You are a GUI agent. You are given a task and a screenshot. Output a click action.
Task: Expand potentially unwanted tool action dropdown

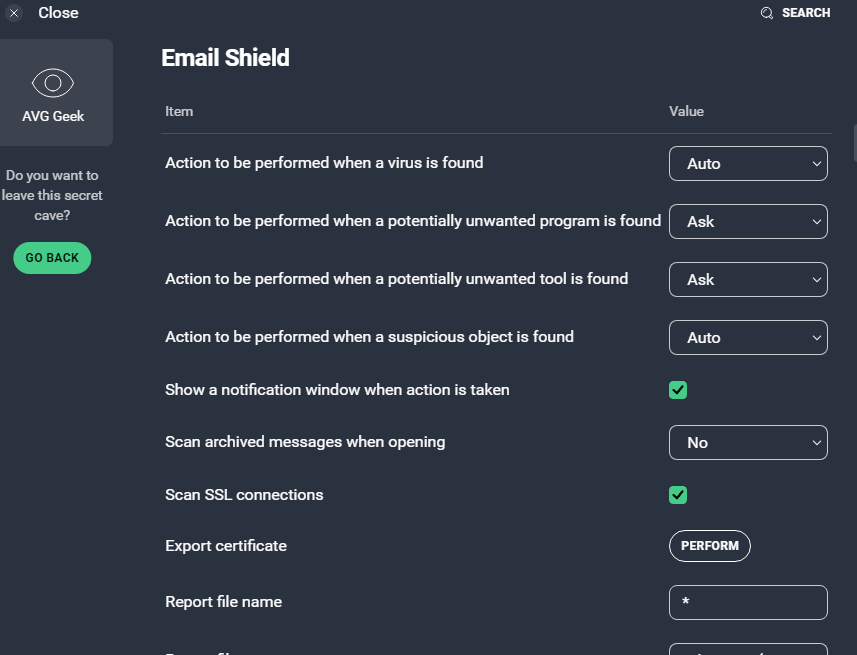point(747,280)
